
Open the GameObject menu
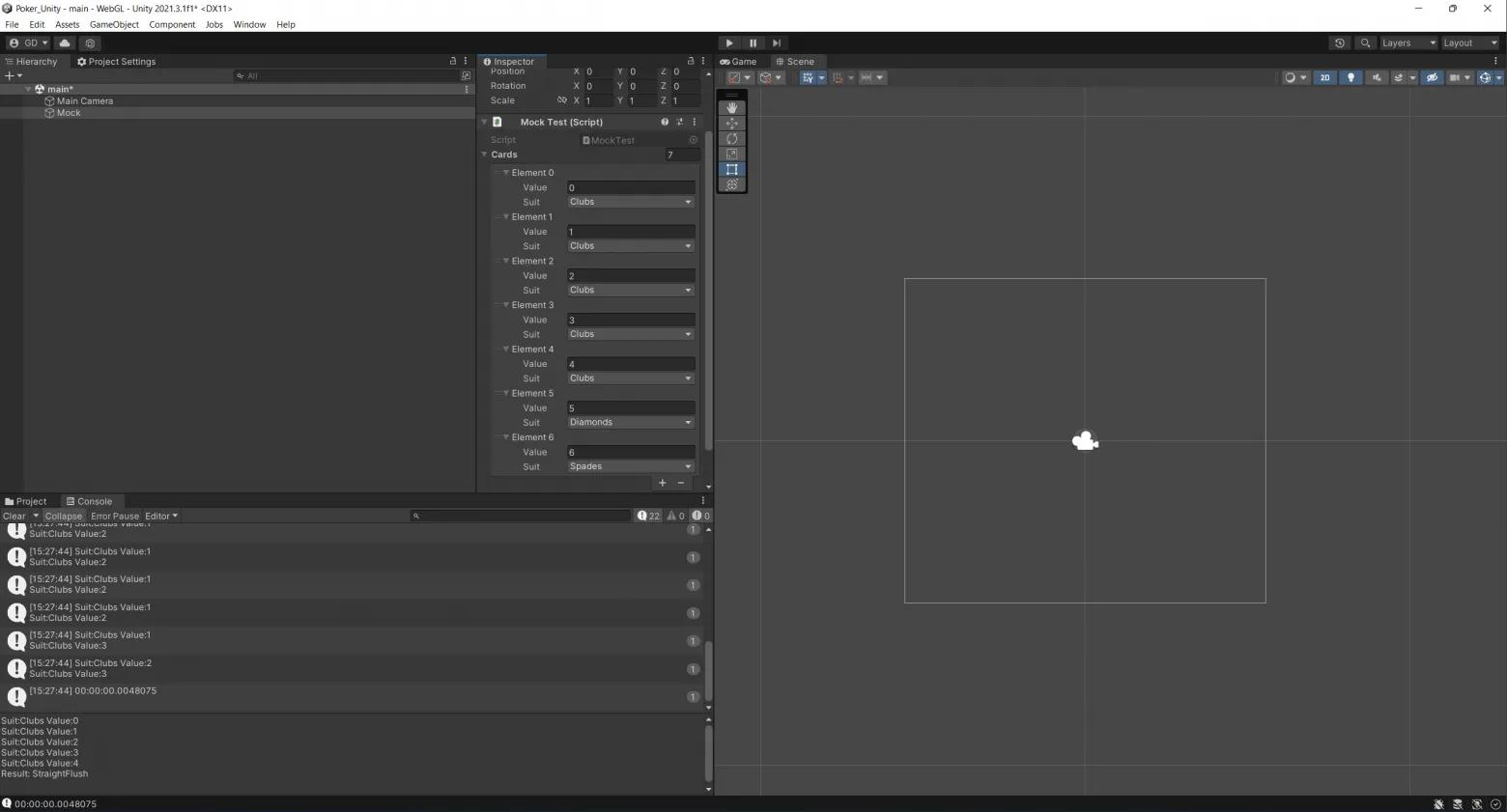[x=114, y=24]
